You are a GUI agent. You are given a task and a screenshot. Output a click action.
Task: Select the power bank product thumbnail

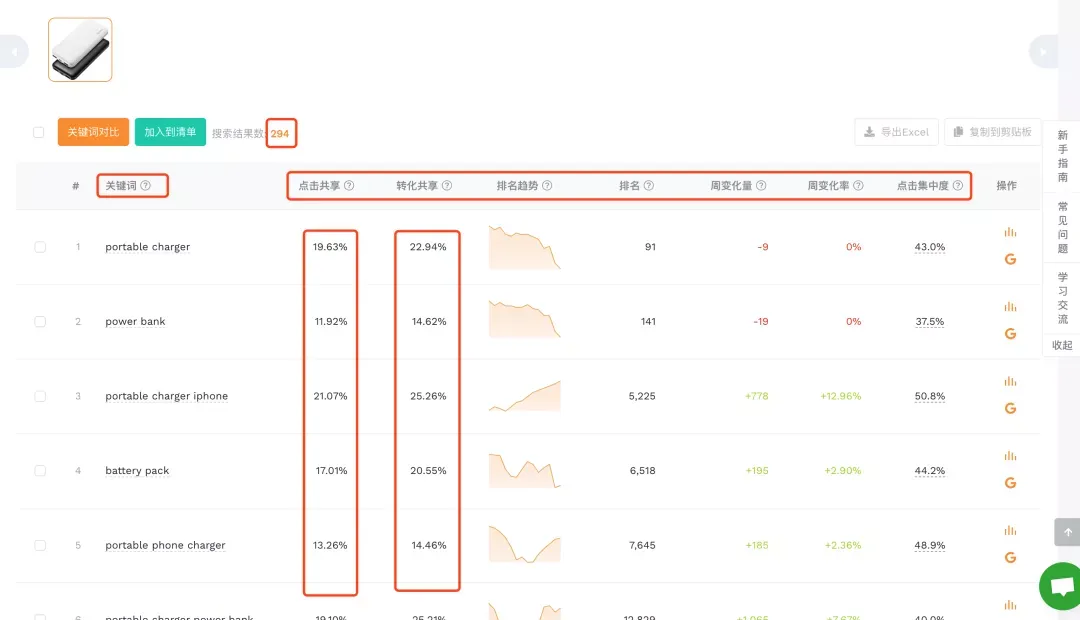[80, 50]
